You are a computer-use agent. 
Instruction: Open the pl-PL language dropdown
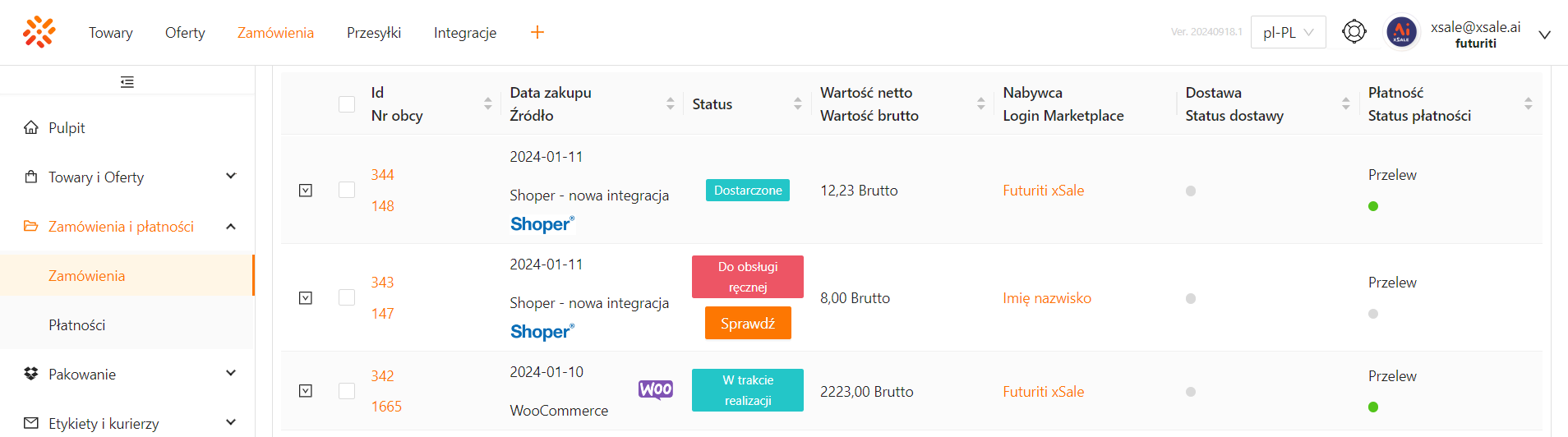[x=1287, y=33]
